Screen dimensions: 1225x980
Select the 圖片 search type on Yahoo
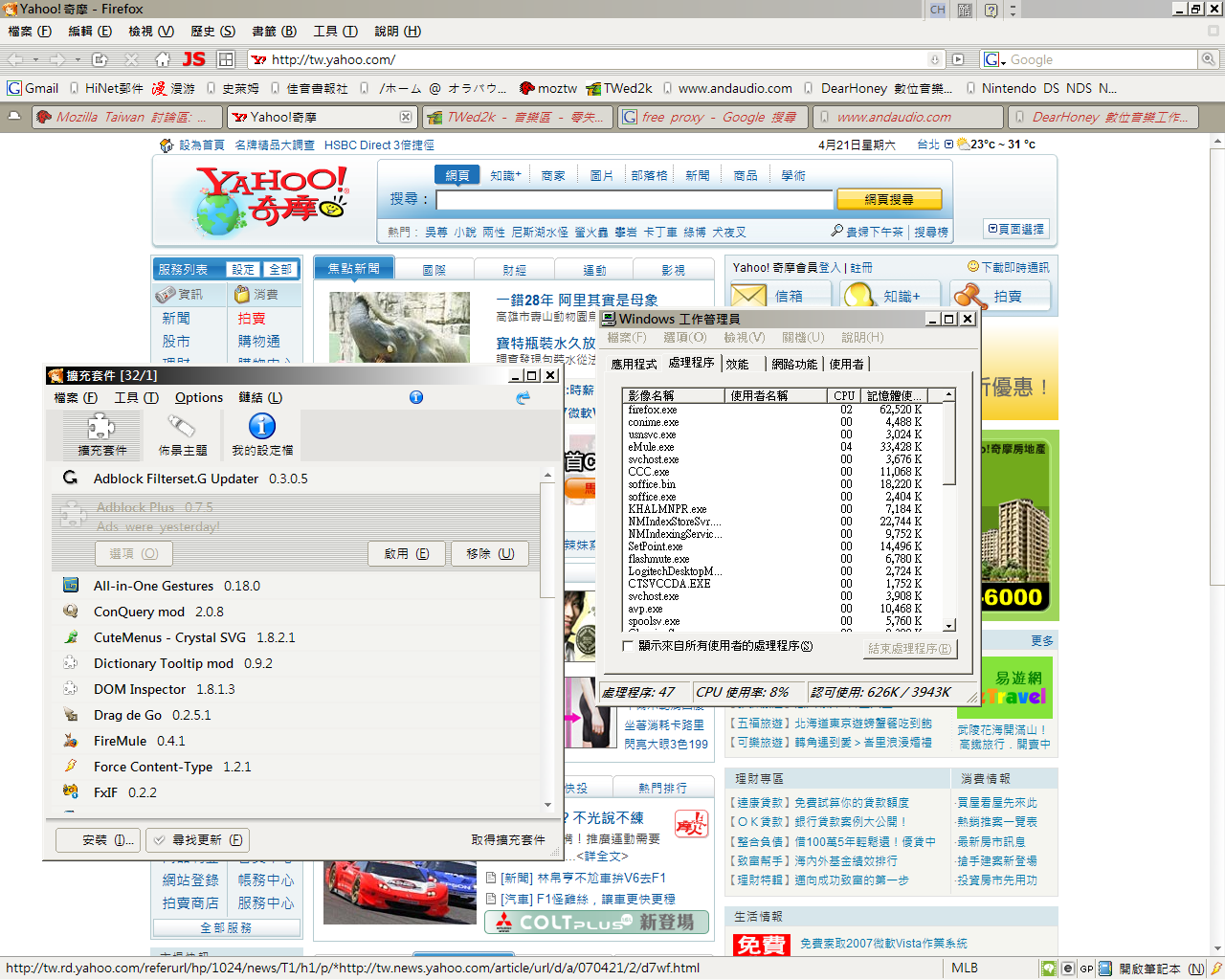[x=601, y=175]
